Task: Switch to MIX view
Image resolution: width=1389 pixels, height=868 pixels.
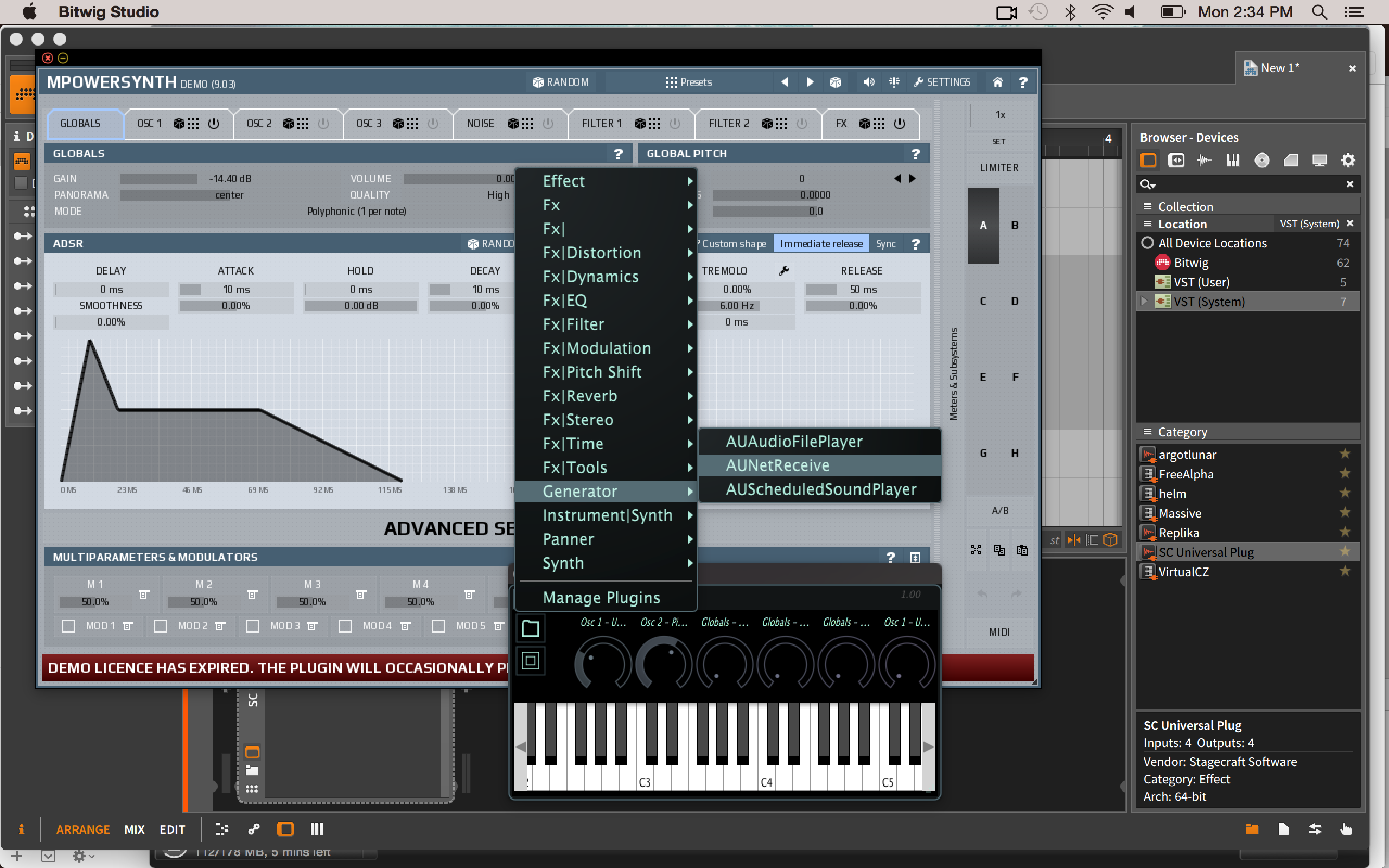Action: coord(135,829)
